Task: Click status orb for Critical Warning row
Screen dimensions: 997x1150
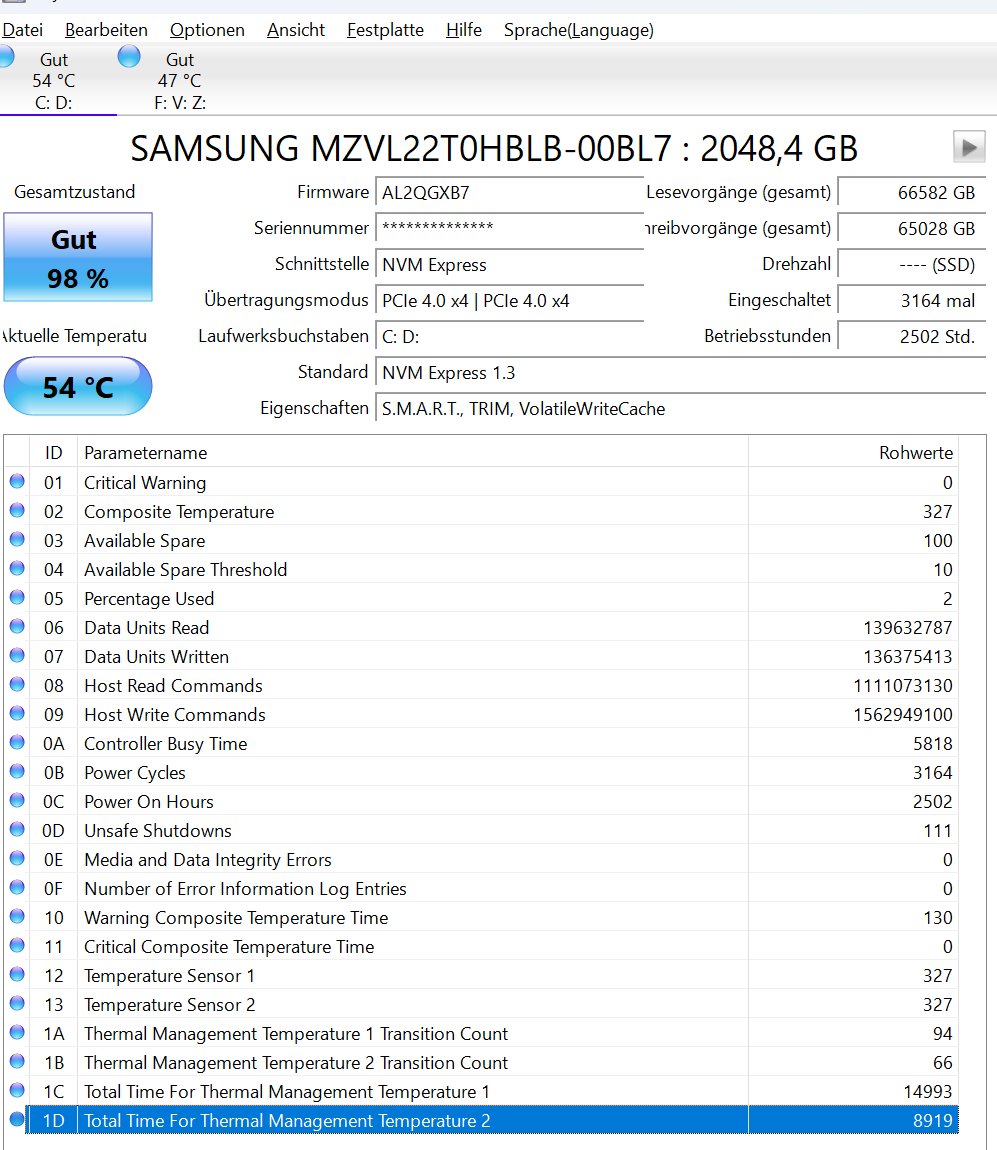Action: pos(17,482)
